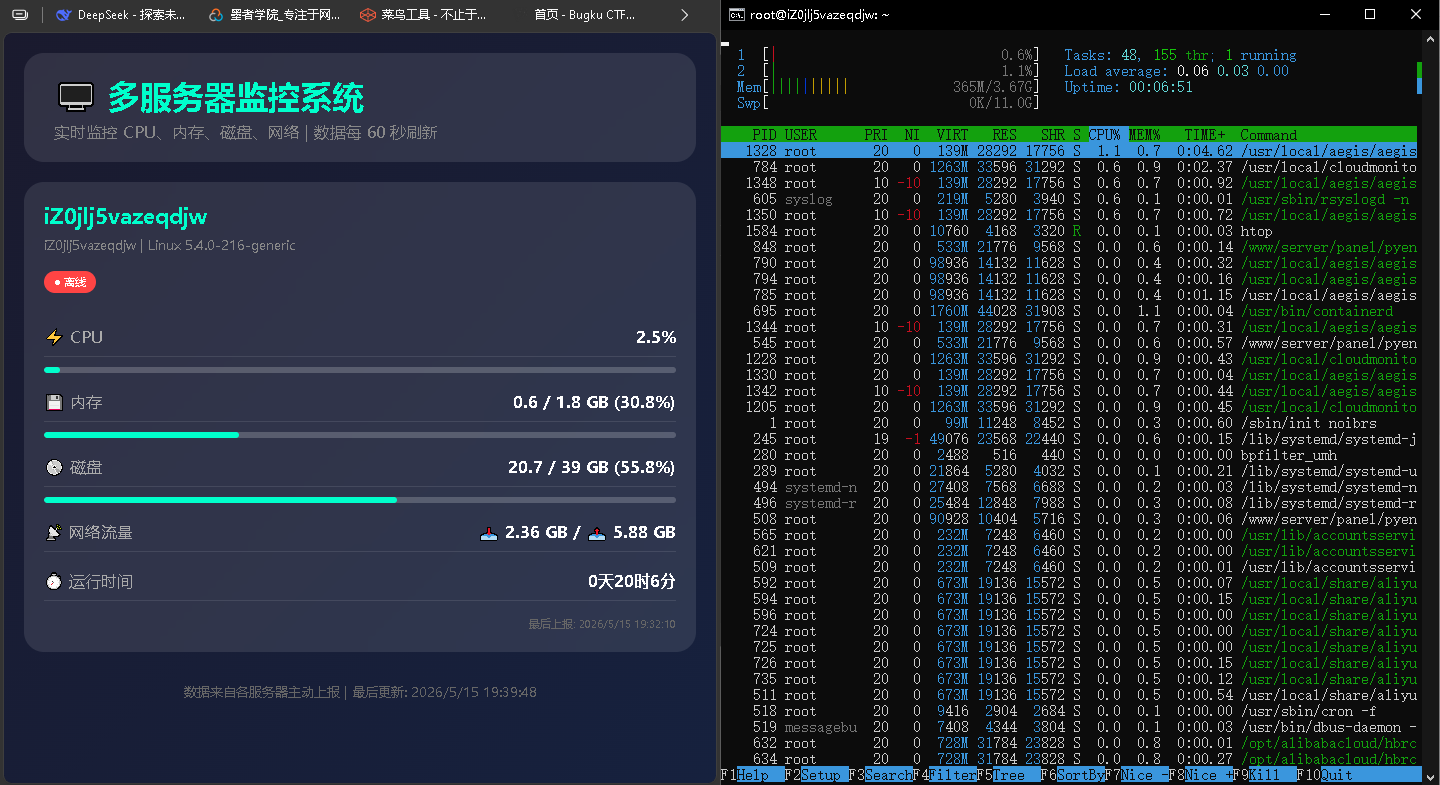This screenshot has height=785, width=1440.
Task: Click F10 Quit in htop footer
Action: tap(1327, 775)
